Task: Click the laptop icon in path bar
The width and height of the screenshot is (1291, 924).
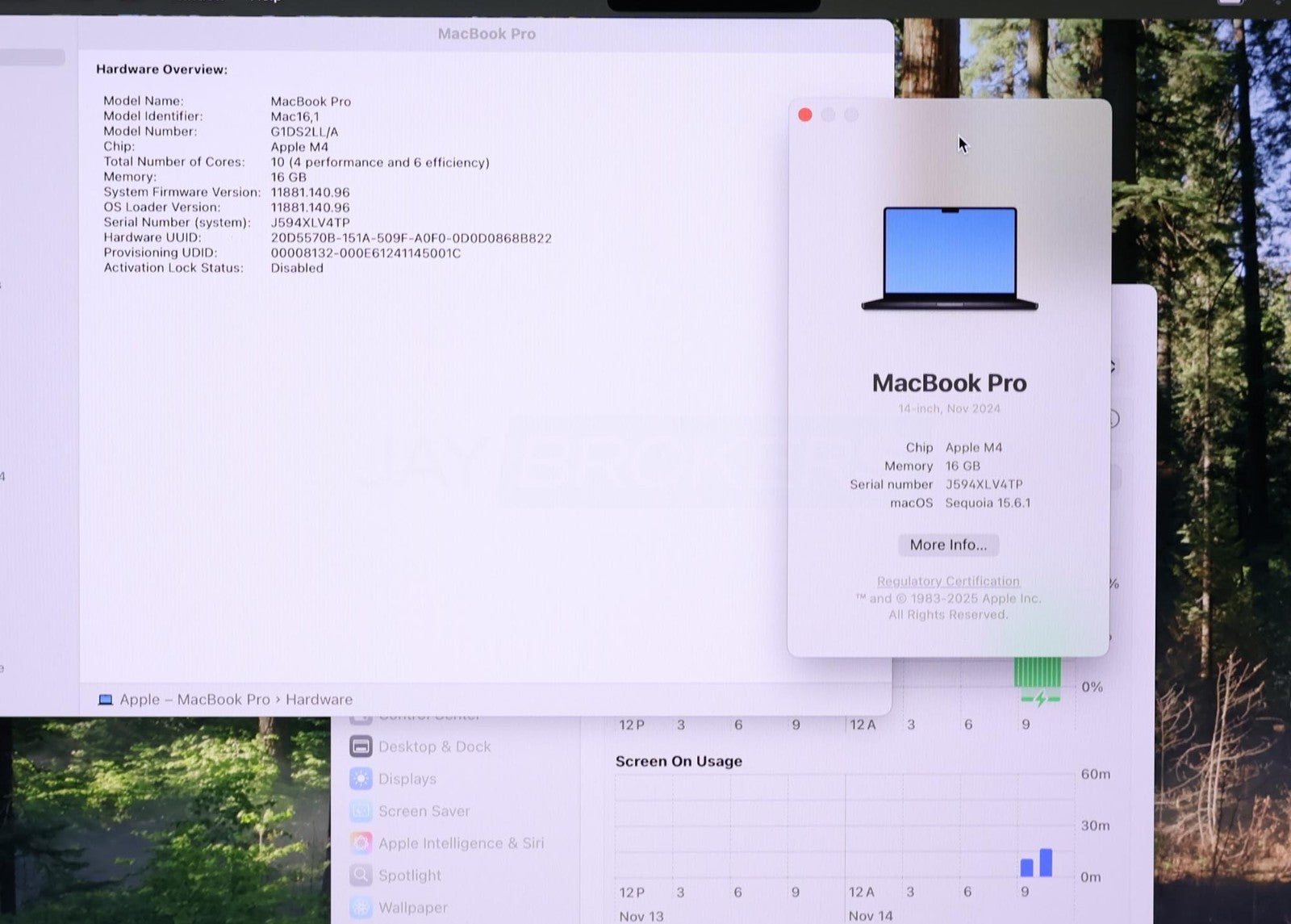Action: [x=105, y=700]
